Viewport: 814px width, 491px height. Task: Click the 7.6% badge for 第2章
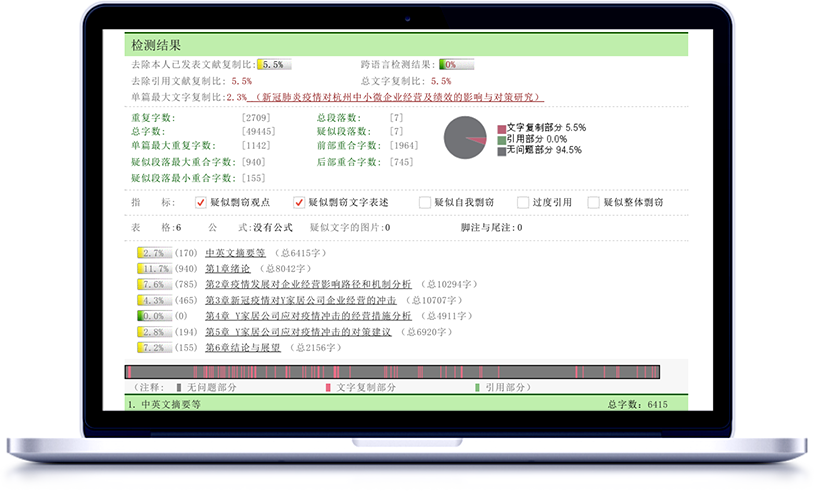154,284
